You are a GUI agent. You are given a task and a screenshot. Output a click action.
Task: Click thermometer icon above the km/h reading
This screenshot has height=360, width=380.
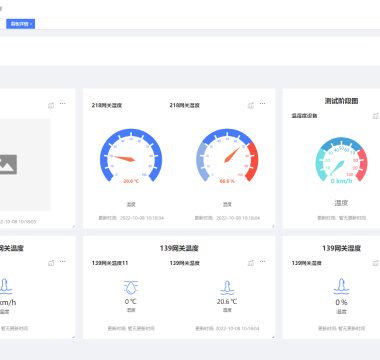click(x=5, y=287)
